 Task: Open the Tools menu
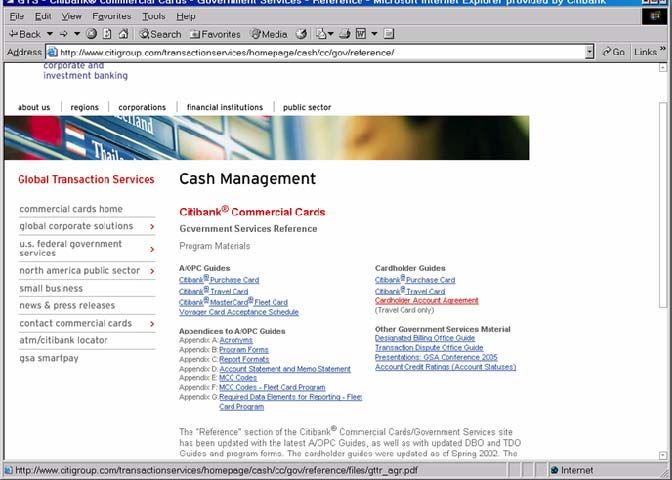[x=153, y=17]
